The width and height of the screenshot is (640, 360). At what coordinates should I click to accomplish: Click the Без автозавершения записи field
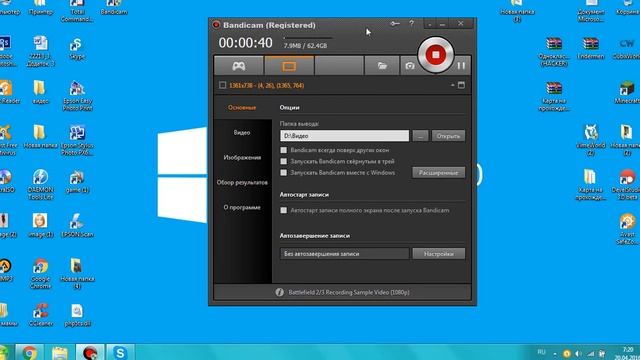pos(344,253)
